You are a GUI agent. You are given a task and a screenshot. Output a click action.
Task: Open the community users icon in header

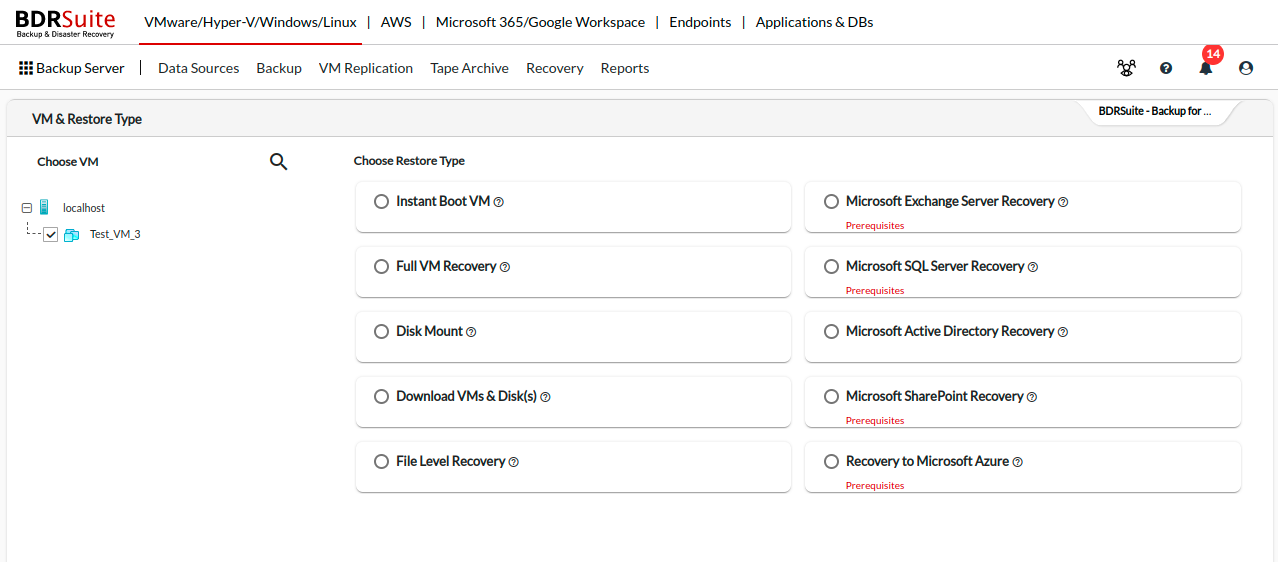tap(1126, 68)
